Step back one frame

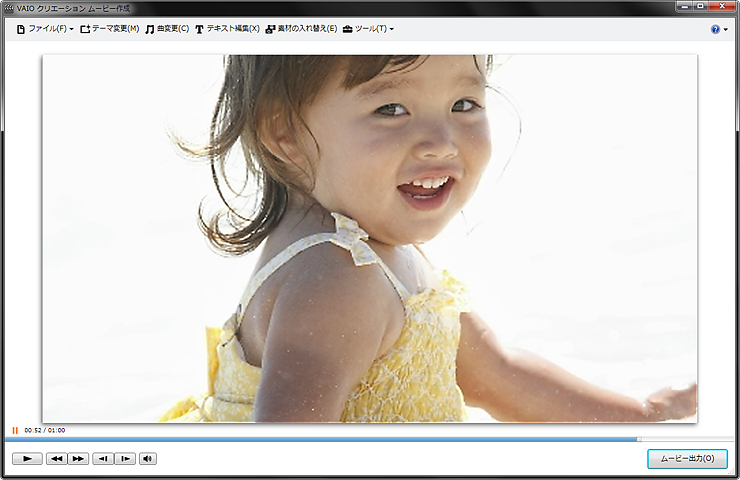pos(103,459)
